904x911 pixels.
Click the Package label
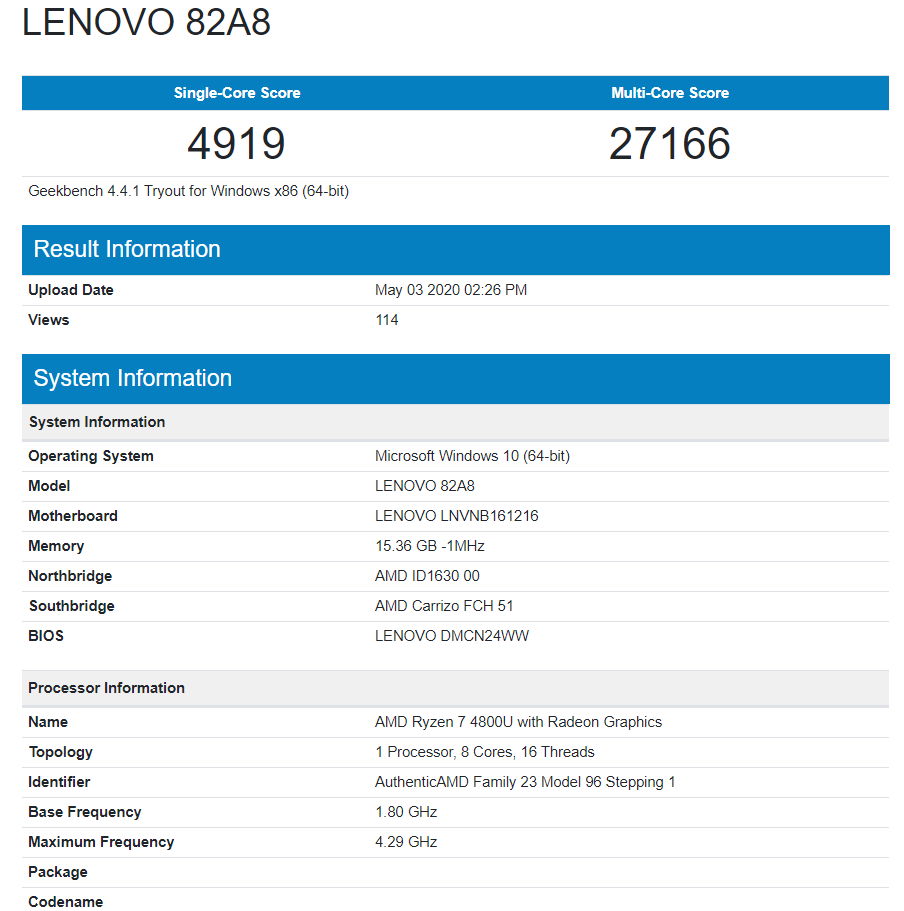(58, 873)
